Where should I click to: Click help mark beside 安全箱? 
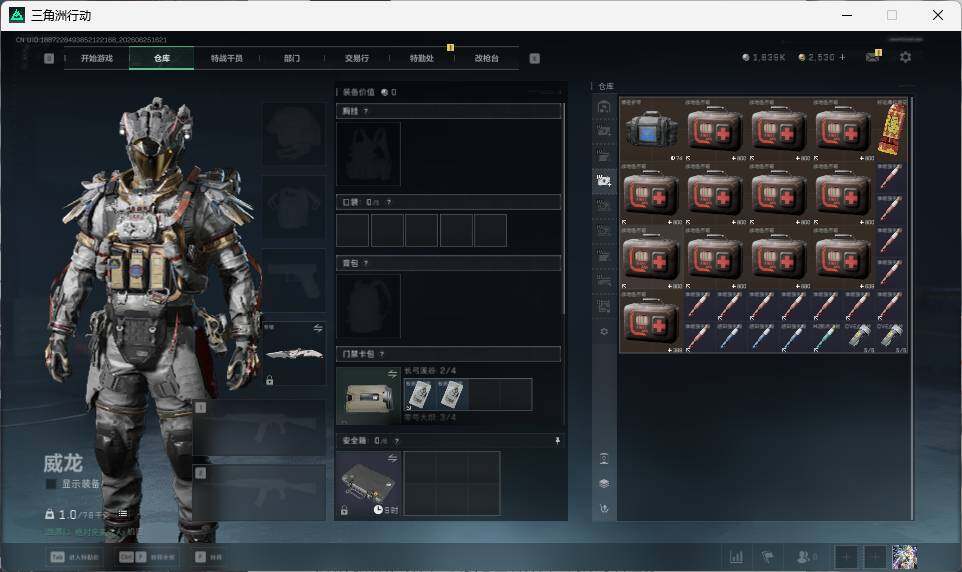pyautogui.click(x=396, y=441)
